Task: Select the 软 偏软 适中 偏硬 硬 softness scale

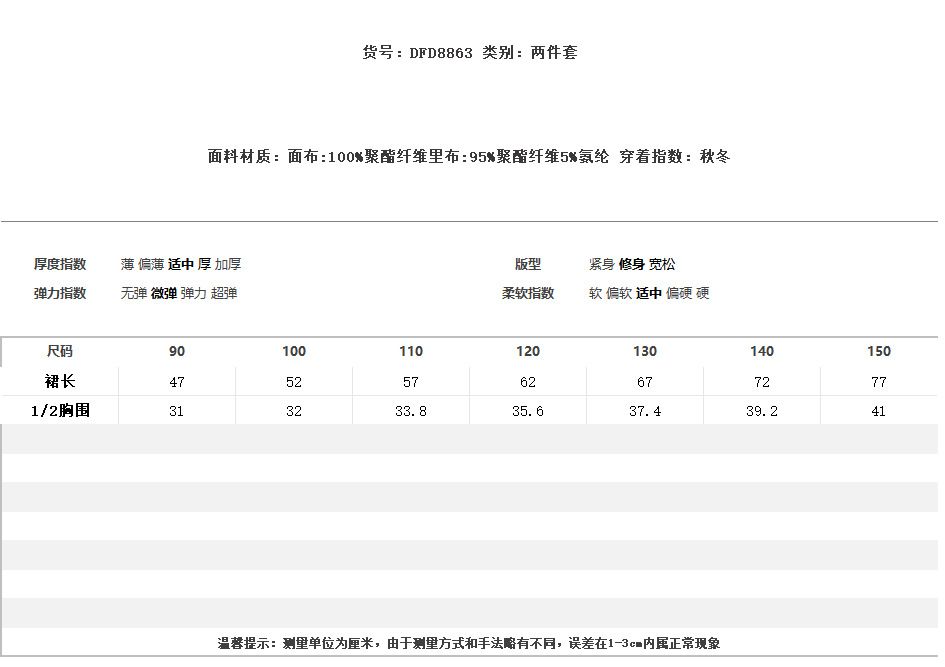Action: pyautogui.click(x=649, y=293)
